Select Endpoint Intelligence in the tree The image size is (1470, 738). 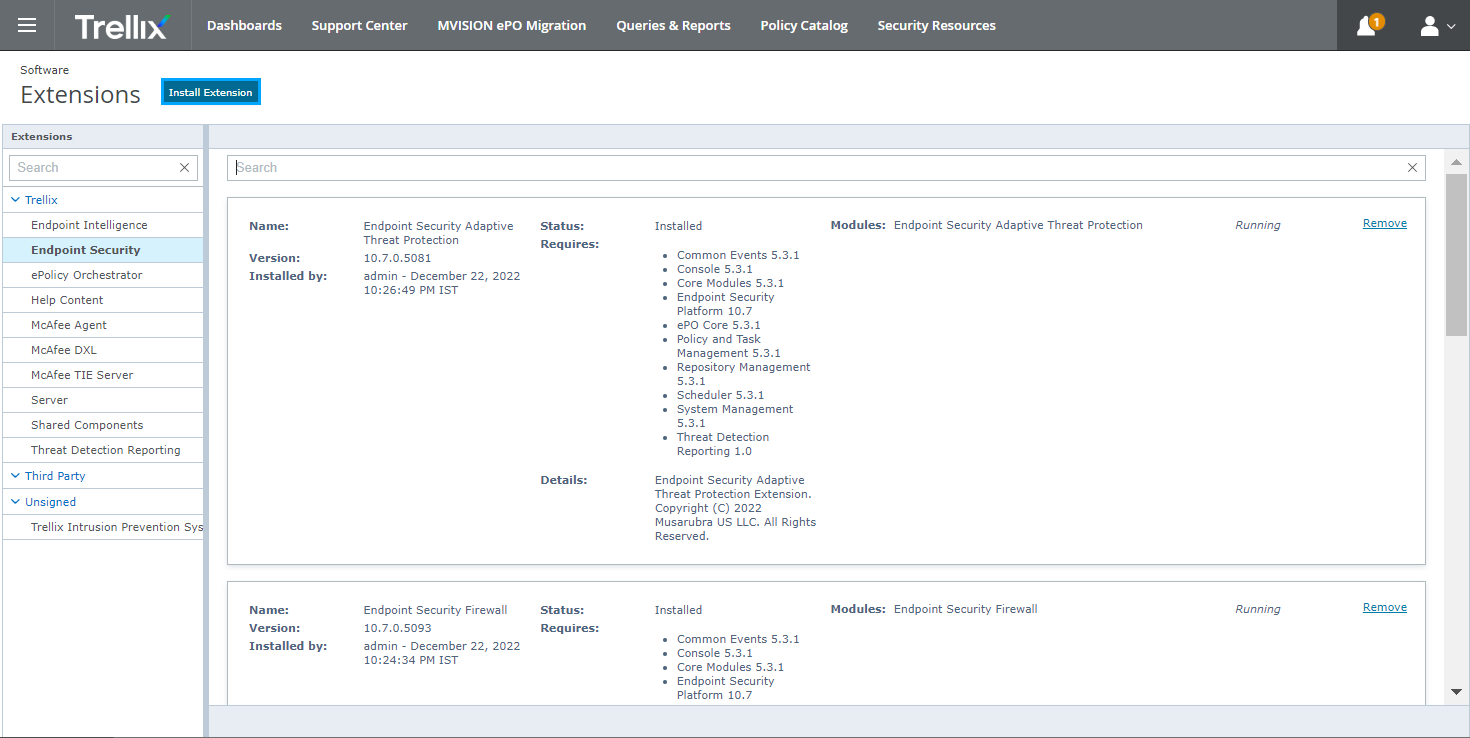pos(103,225)
